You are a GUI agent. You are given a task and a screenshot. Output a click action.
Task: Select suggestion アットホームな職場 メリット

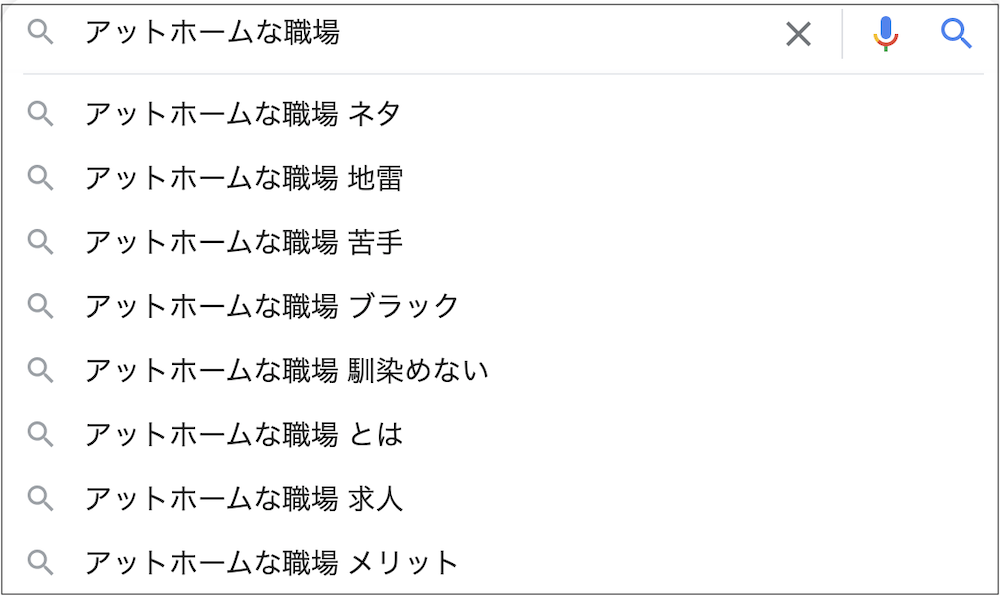500,562
